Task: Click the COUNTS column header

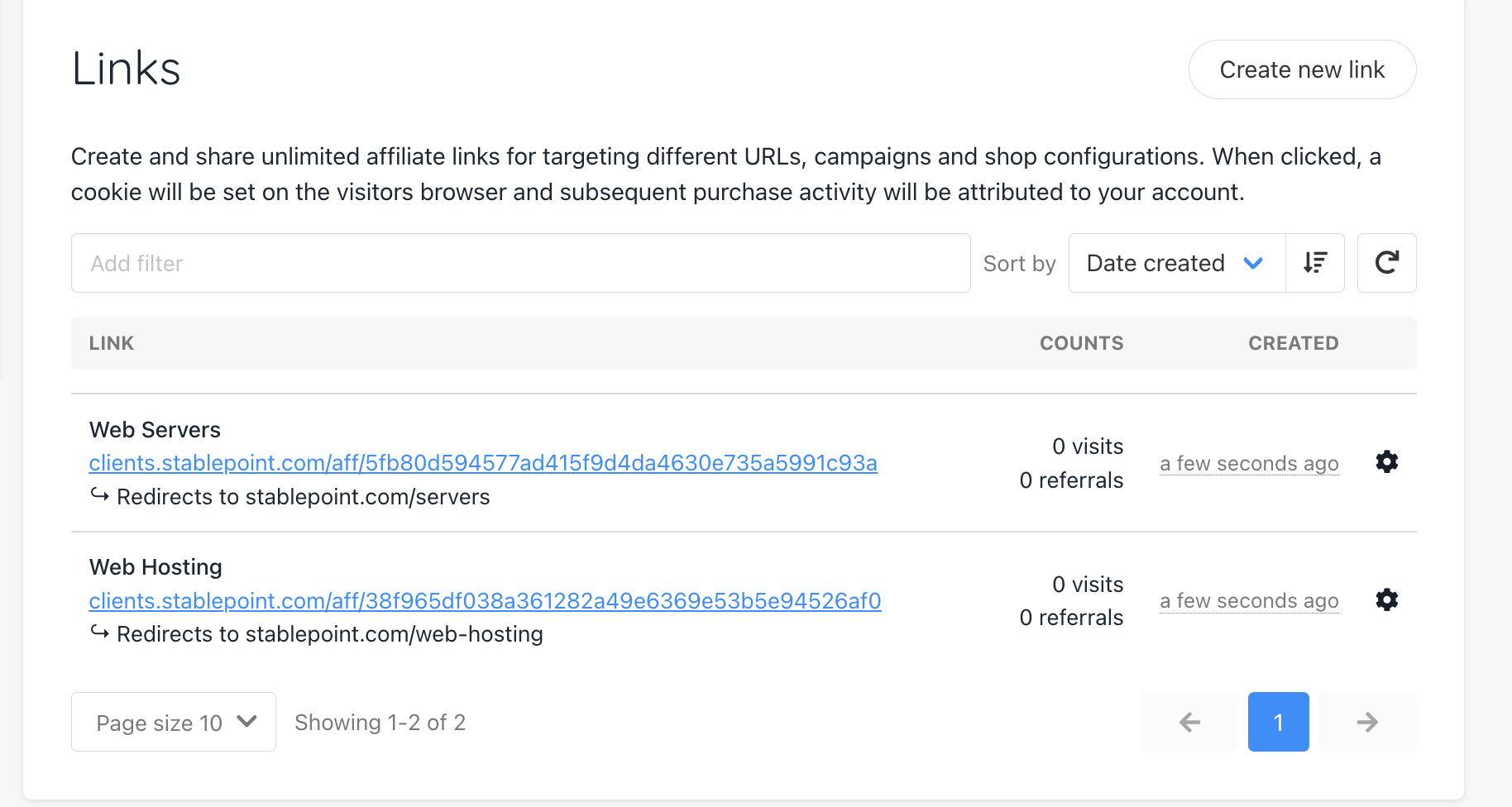Action: (x=1081, y=343)
